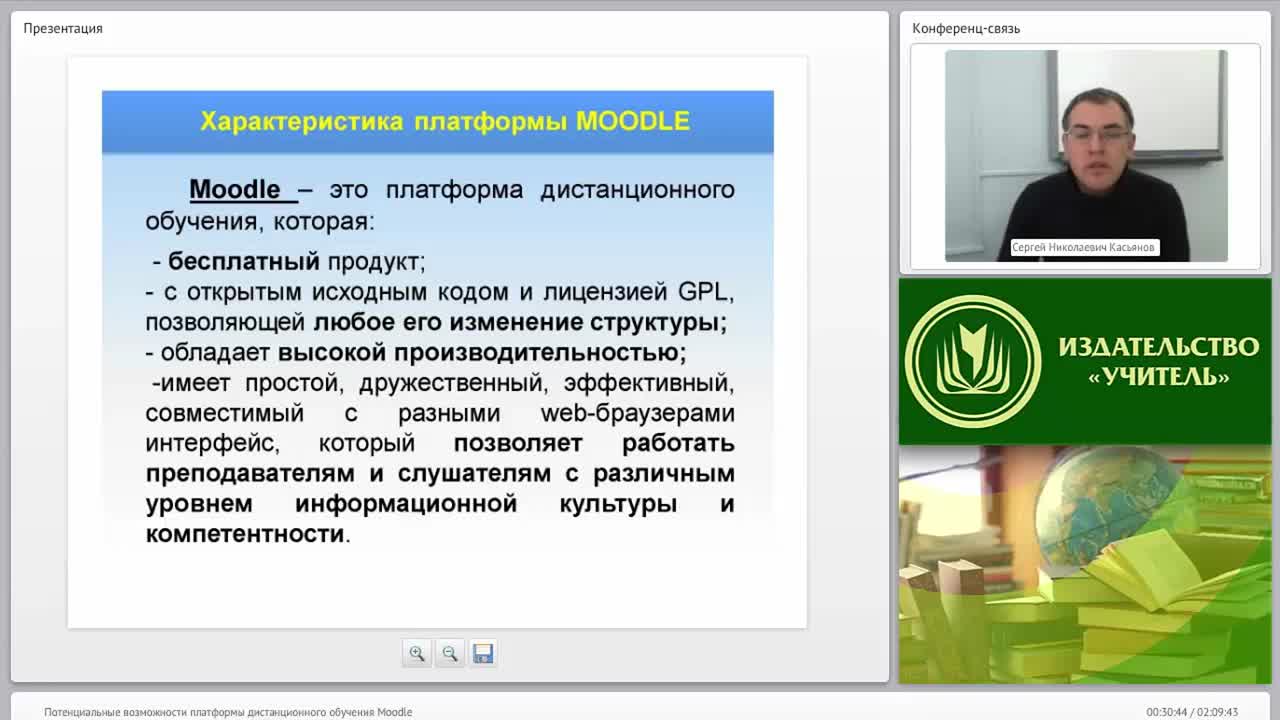Viewport: 1280px width, 720px height.
Task: Click the text web-браузерами on the slide
Action: pos(637,413)
